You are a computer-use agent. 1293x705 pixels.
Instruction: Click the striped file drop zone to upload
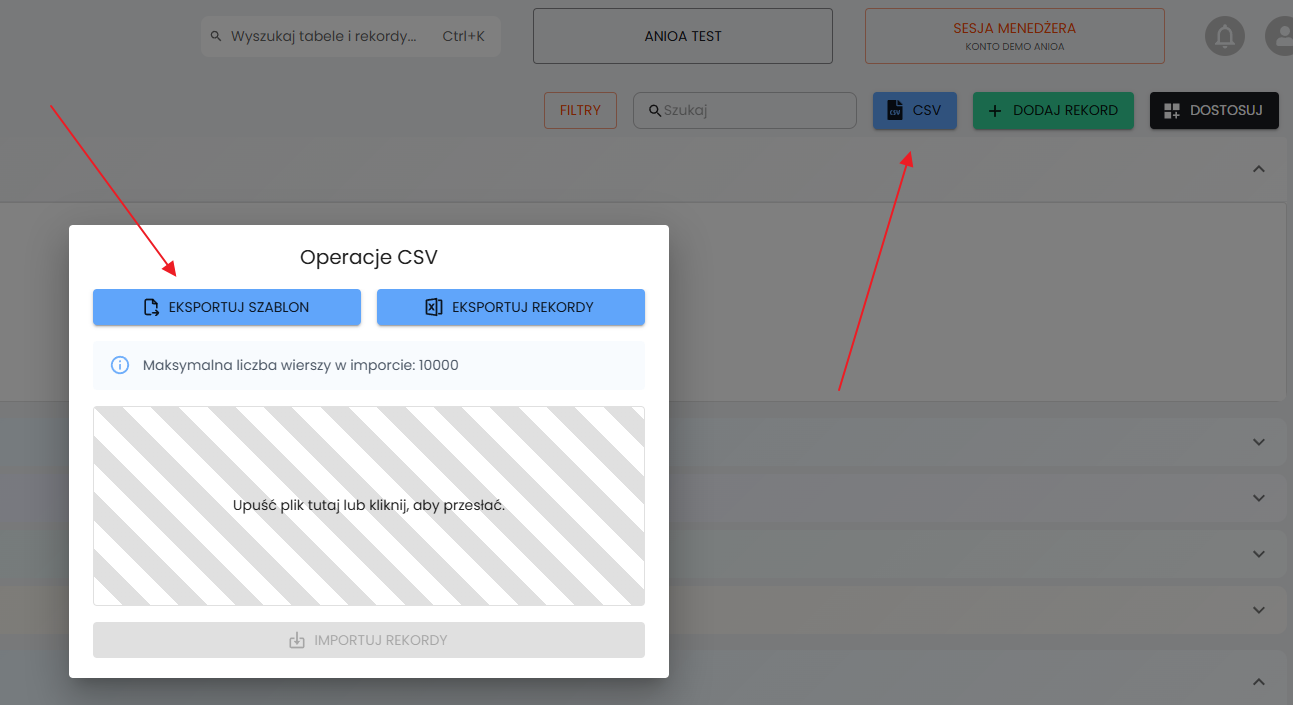[x=368, y=505]
